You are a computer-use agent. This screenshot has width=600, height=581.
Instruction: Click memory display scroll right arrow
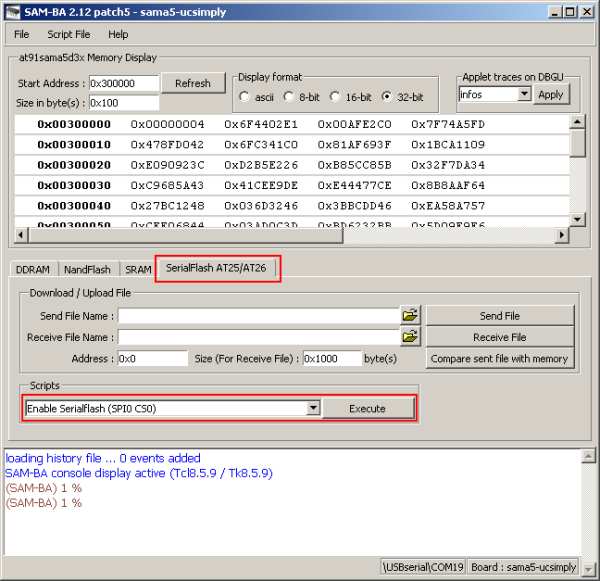562,235
